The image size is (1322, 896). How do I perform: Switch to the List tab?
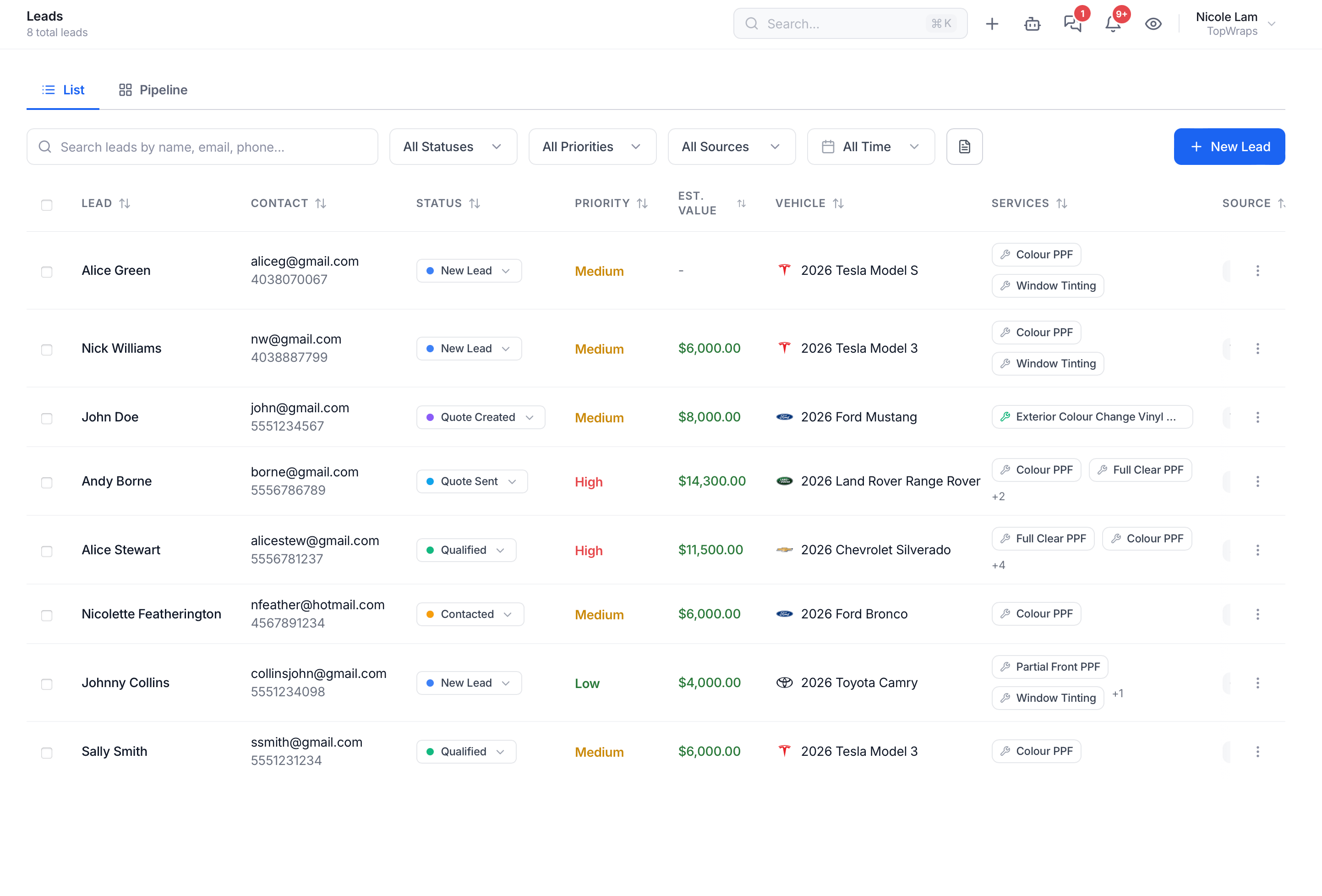63,90
